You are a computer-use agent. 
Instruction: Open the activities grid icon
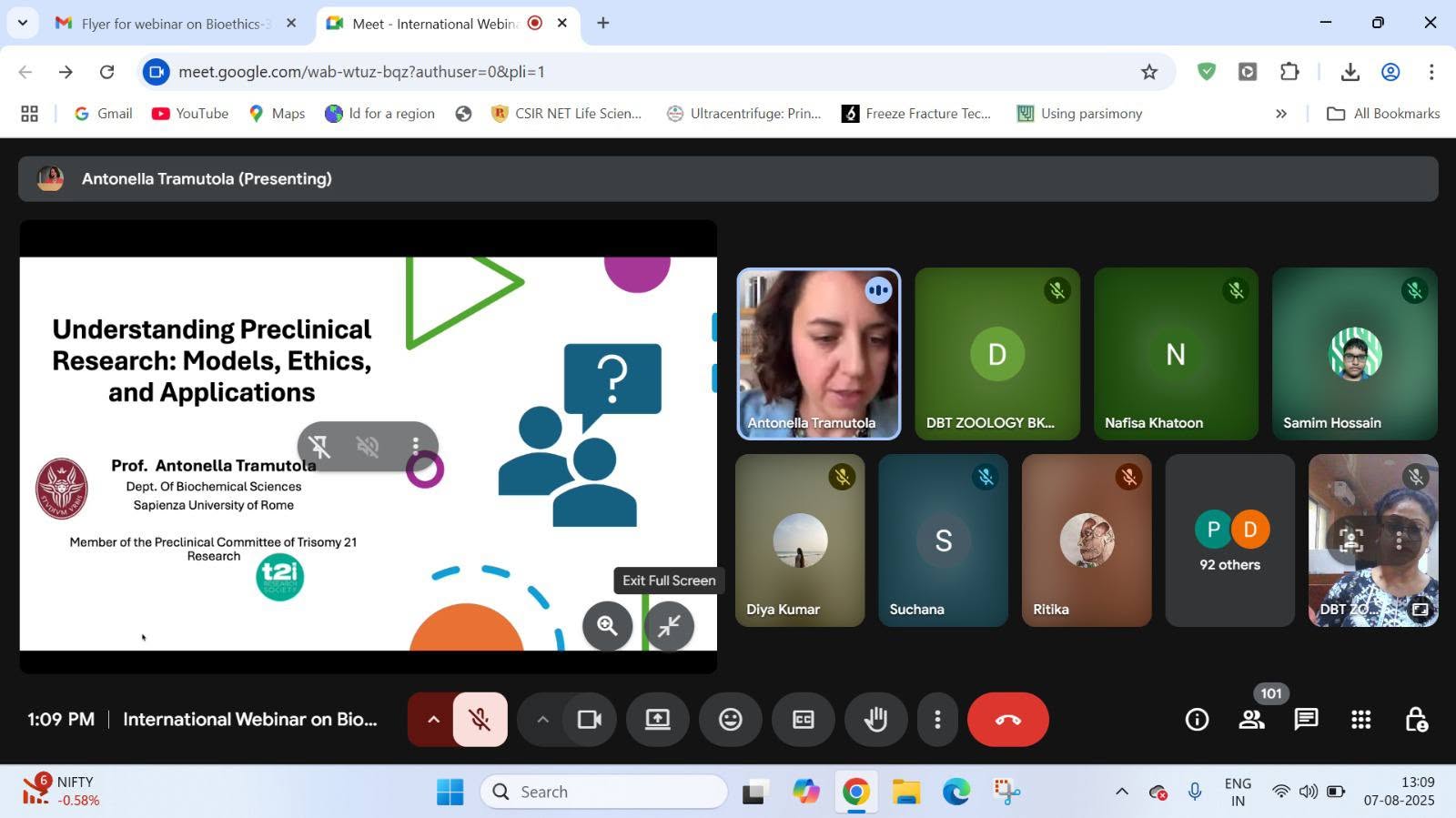(x=1360, y=720)
